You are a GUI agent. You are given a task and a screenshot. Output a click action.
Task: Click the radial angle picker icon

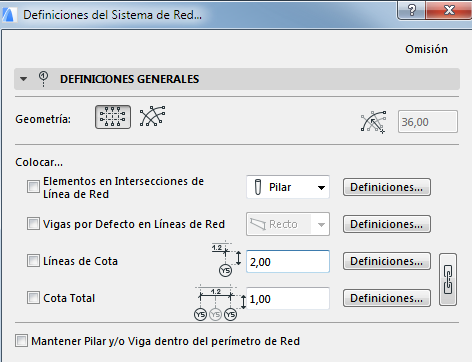tap(373, 122)
